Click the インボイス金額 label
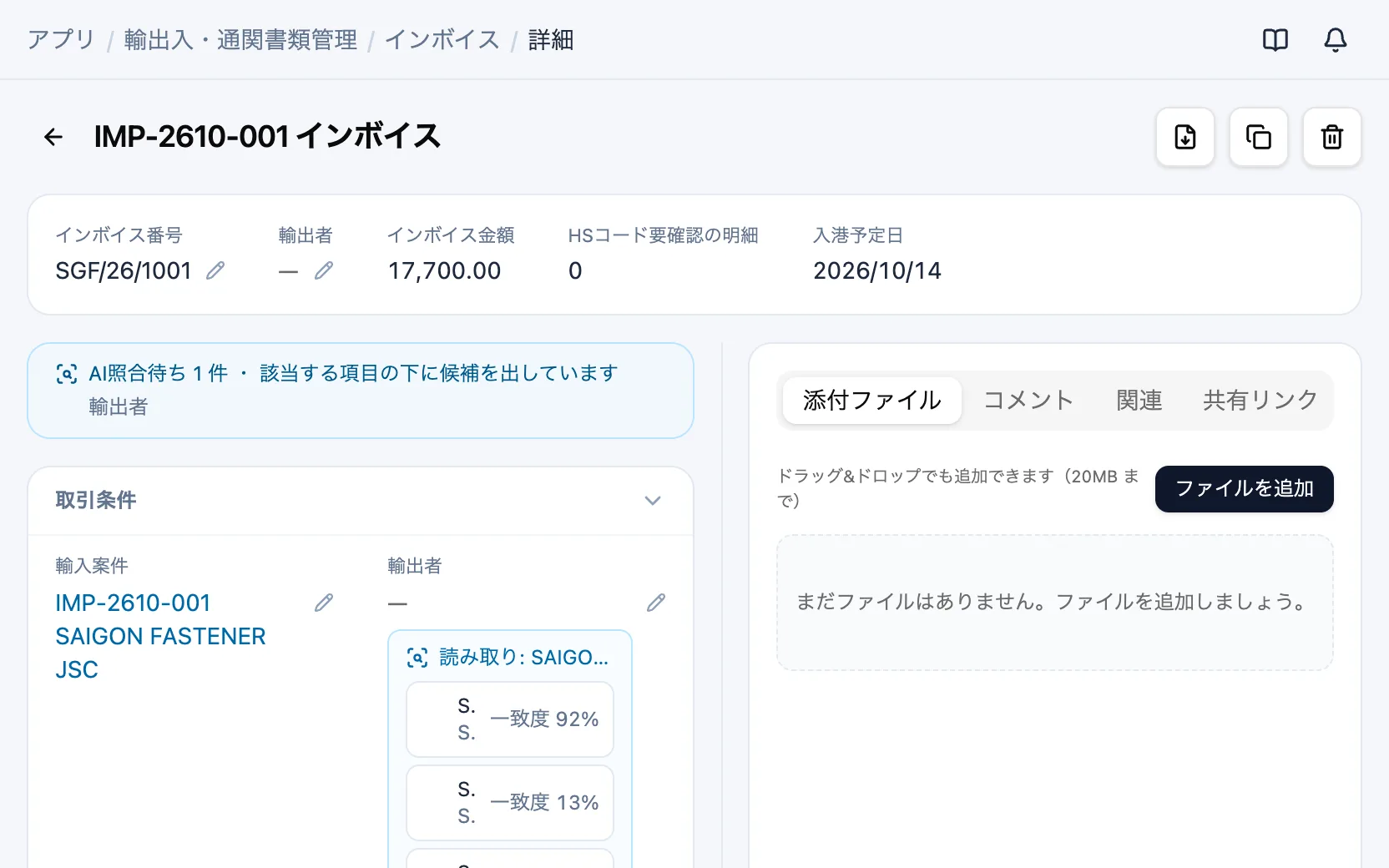This screenshot has height=868, width=1389. (x=451, y=235)
